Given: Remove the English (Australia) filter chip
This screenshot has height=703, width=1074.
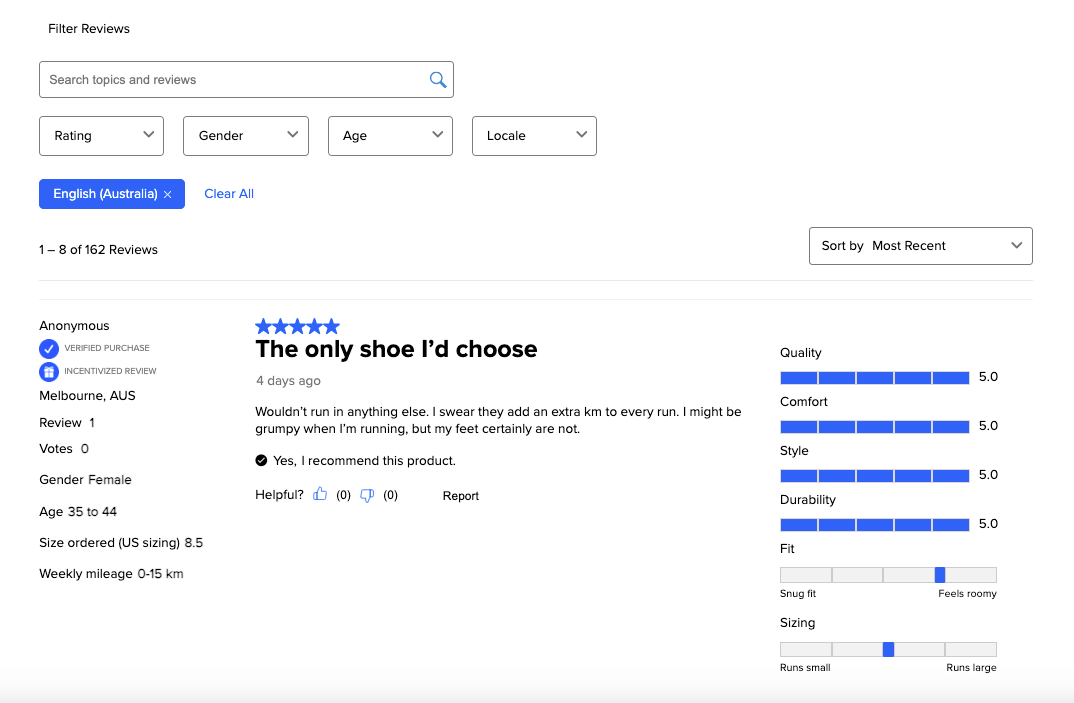Looking at the screenshot, I should pos(168,194).
